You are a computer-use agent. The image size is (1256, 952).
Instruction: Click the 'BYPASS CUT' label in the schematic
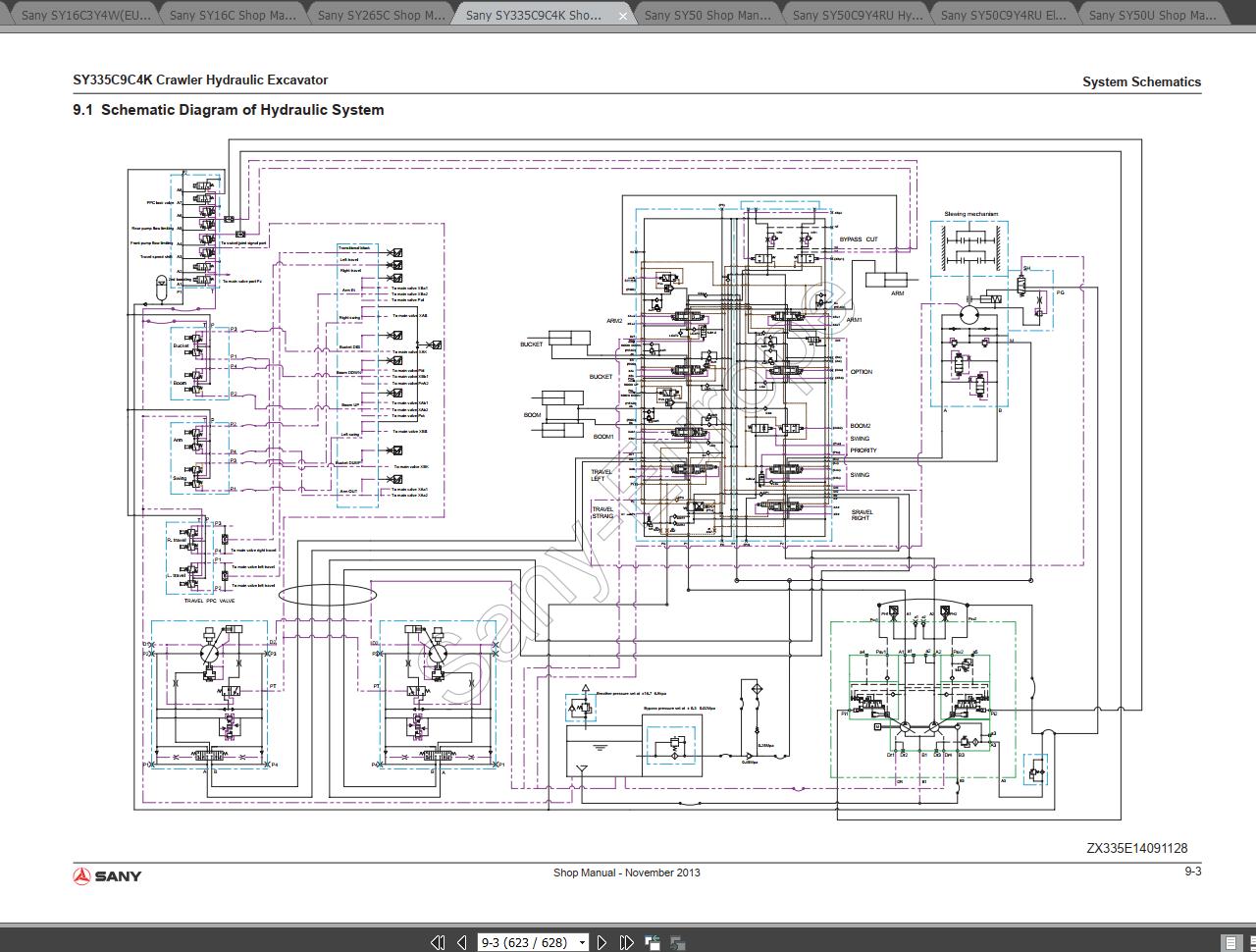[x=859, y=239]
